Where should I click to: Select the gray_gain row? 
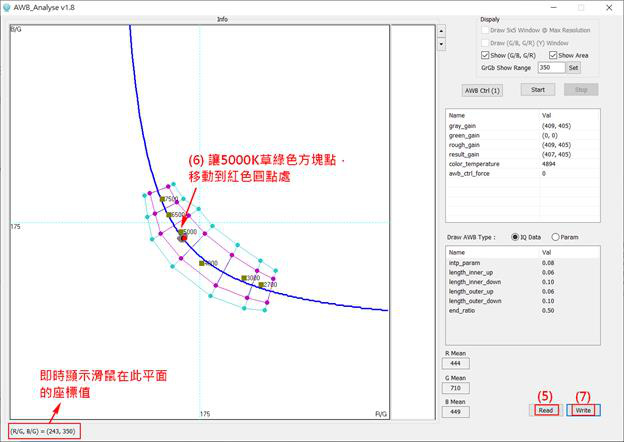click(x=523, y=126)
